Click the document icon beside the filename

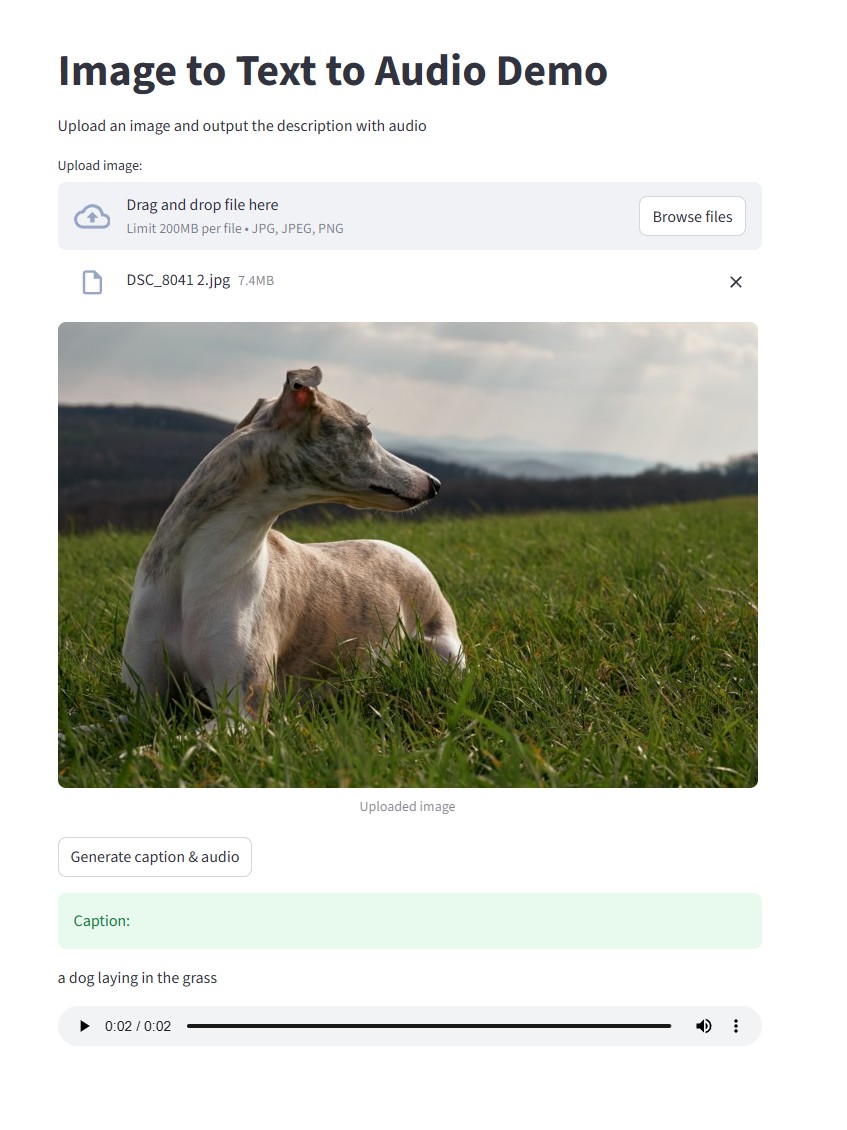pos(92,282)
